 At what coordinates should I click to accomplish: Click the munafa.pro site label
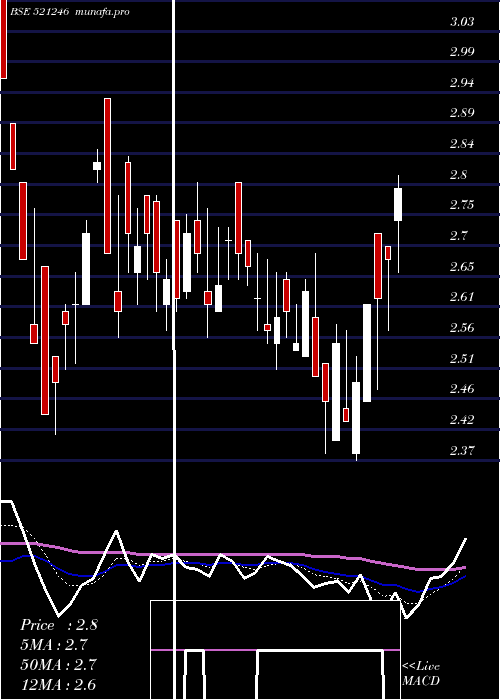[103, 12]
